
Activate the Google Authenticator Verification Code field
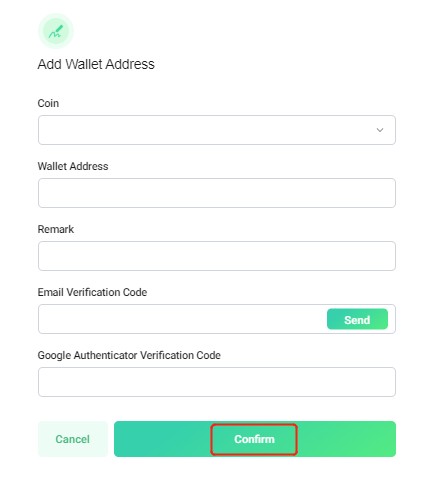217,382
